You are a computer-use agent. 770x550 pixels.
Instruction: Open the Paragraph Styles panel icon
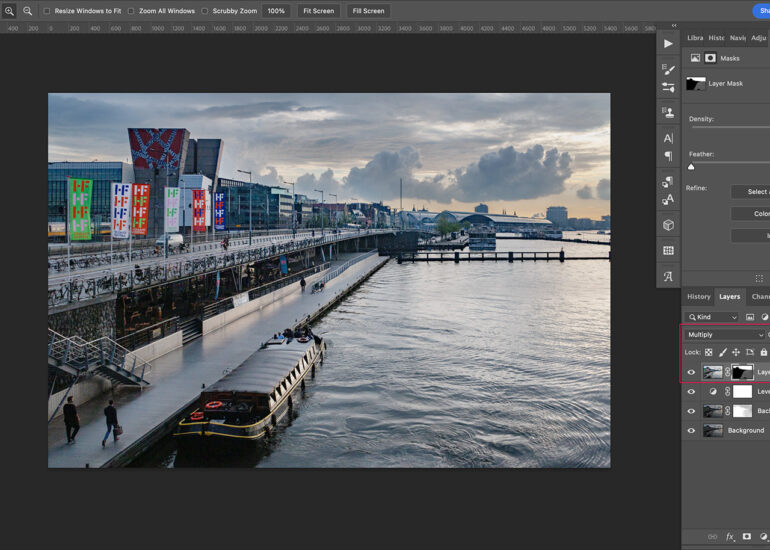tap(668, 182)
